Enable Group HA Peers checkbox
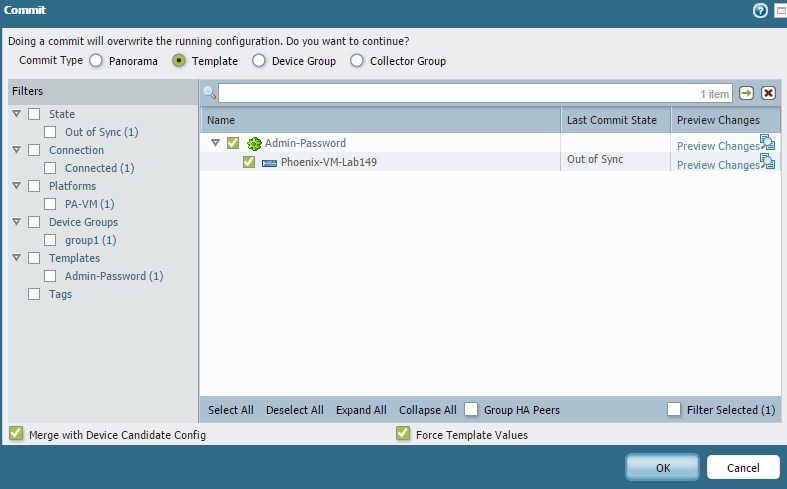 point(471,410)
